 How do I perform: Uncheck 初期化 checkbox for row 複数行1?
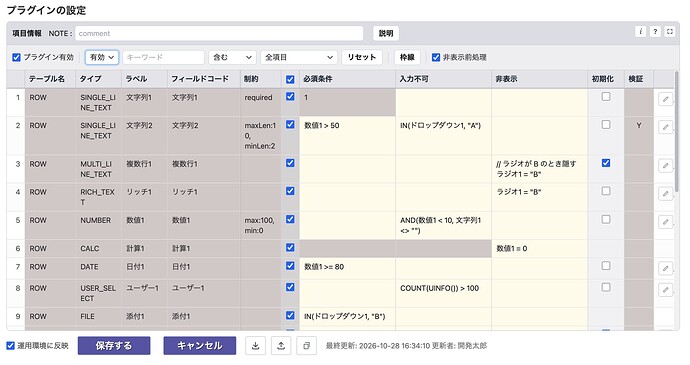click(x=606, y=163)
